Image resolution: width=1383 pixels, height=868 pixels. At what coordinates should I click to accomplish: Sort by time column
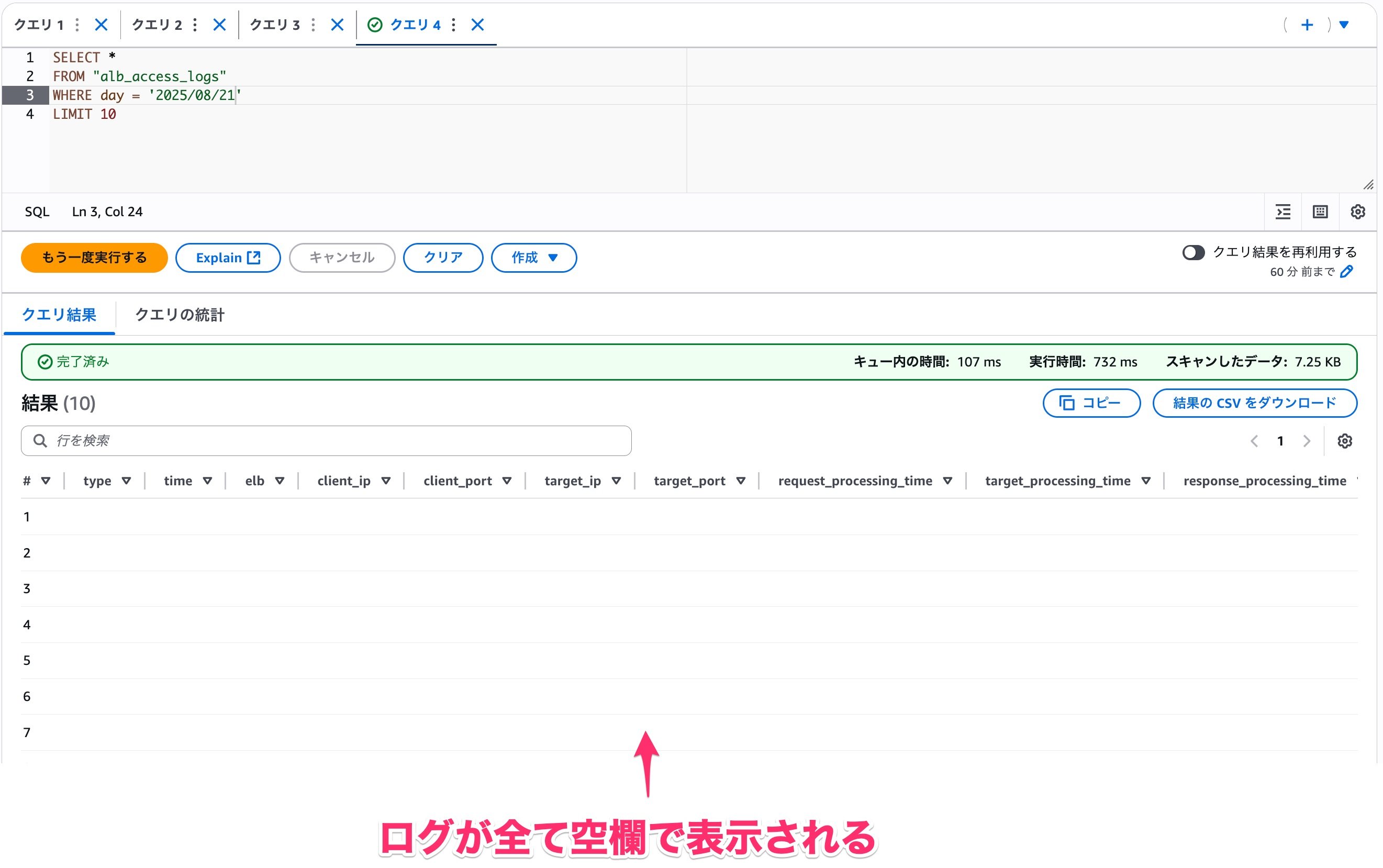pos(207,481)
